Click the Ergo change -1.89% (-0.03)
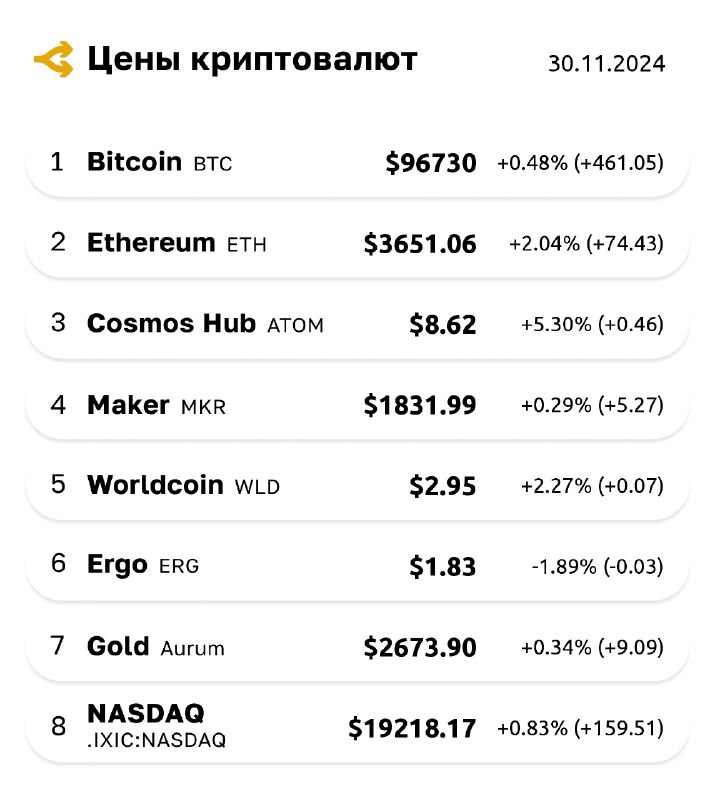Screen dimensions: 715x800 click(598, 566)
